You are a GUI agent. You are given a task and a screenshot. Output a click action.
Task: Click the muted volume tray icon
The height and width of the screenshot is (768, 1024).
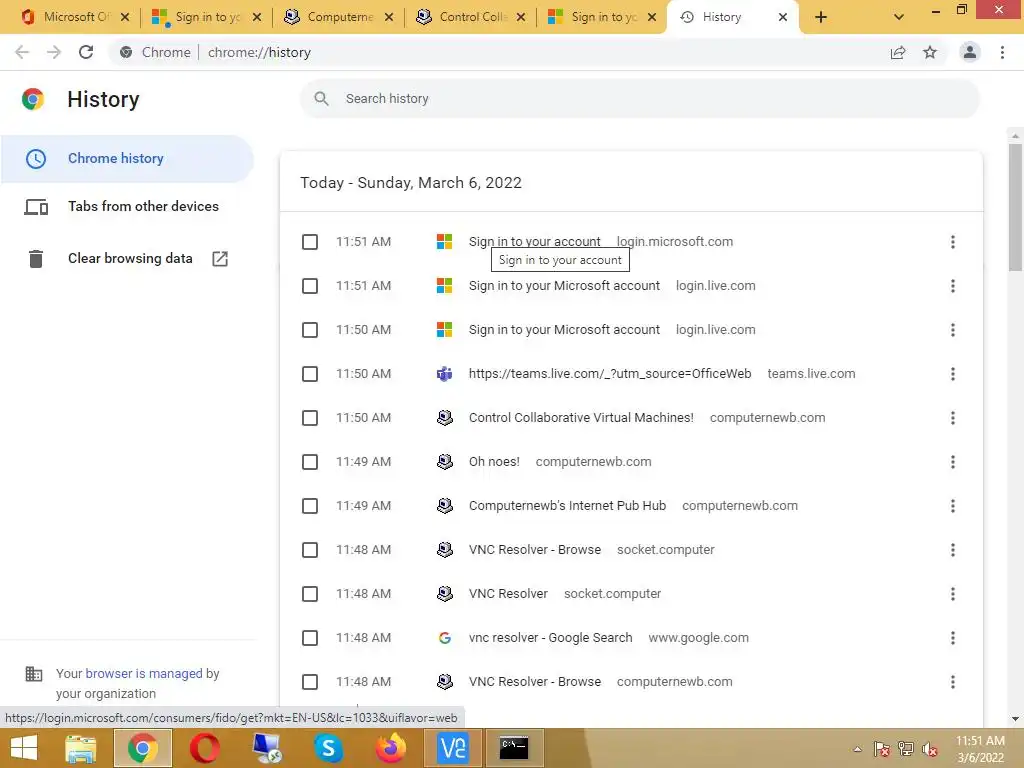pyautogui.click(x=930, y=749)
